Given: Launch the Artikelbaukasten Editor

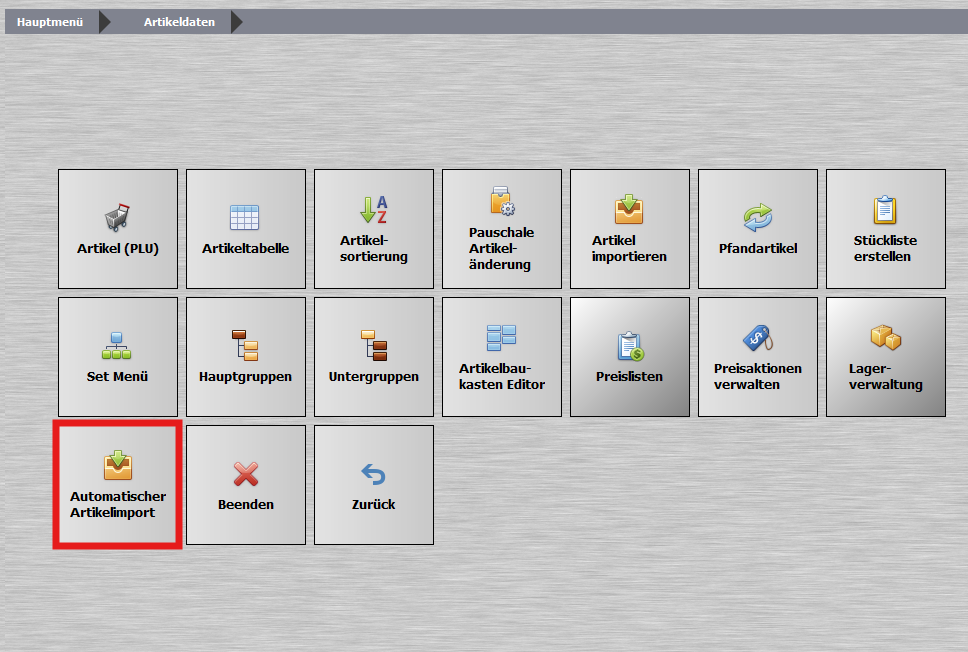Looking at the screenshot, I should [501, 356].
